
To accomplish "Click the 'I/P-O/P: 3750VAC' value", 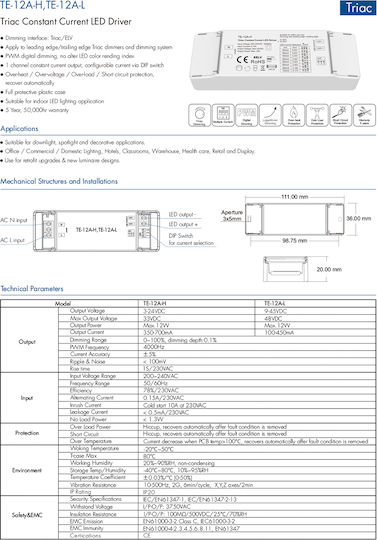I will (167, 507).
